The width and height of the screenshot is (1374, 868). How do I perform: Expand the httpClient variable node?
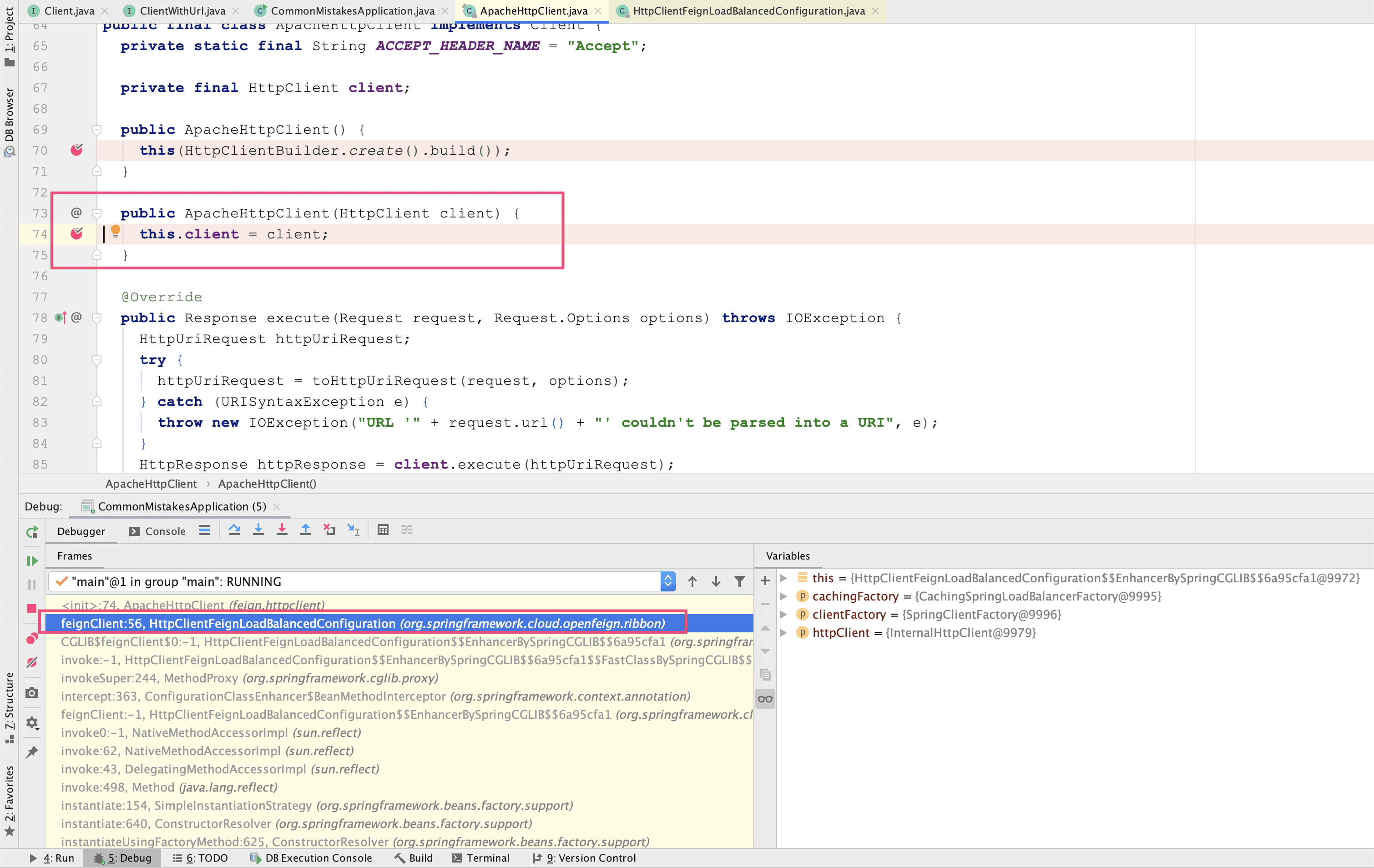click(783, 633)
